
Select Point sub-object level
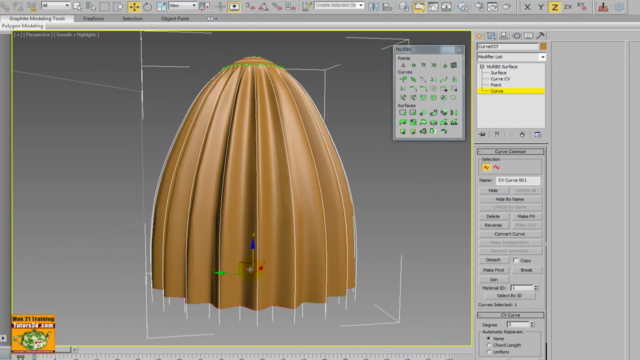496,85
